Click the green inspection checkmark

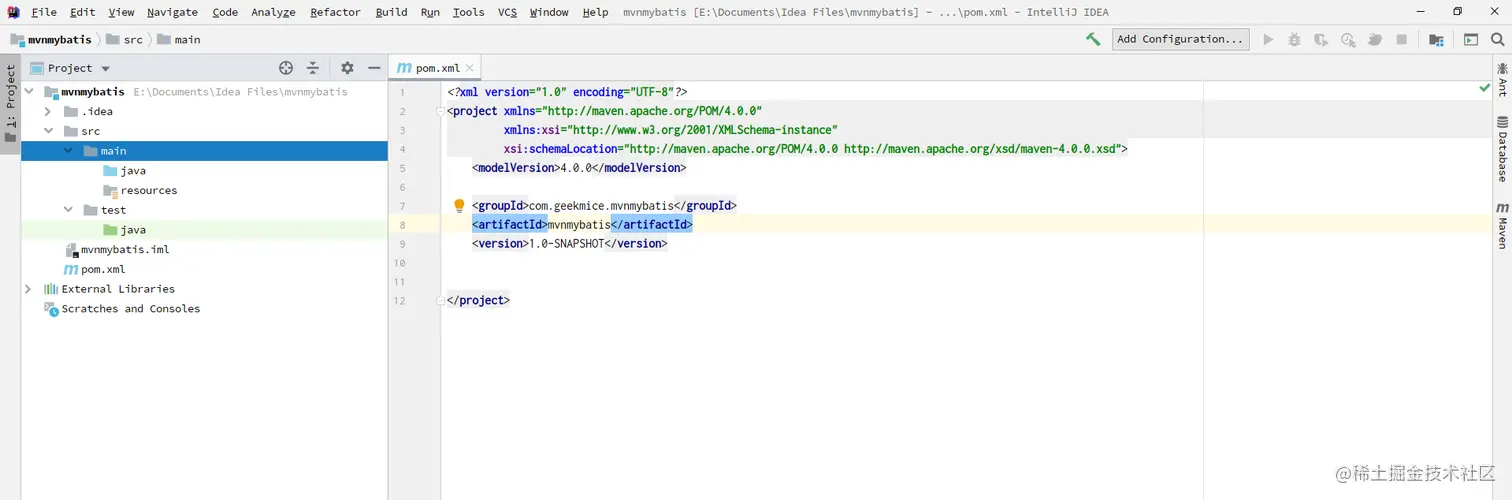point(1484,89)
